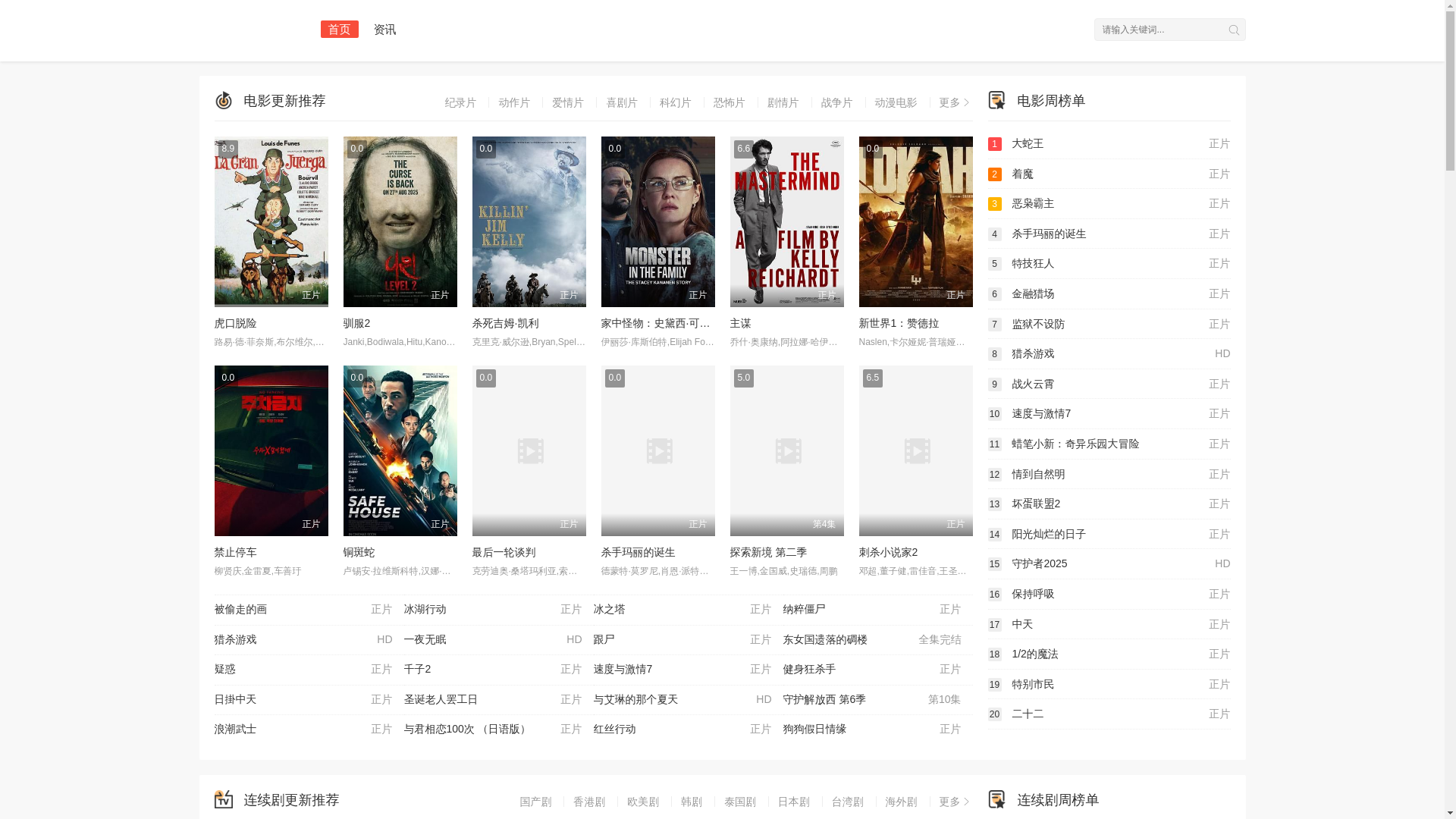The image size is (1456, 819).
Task: Select the 国产剧 series category
Action: (x=535, y=802)
